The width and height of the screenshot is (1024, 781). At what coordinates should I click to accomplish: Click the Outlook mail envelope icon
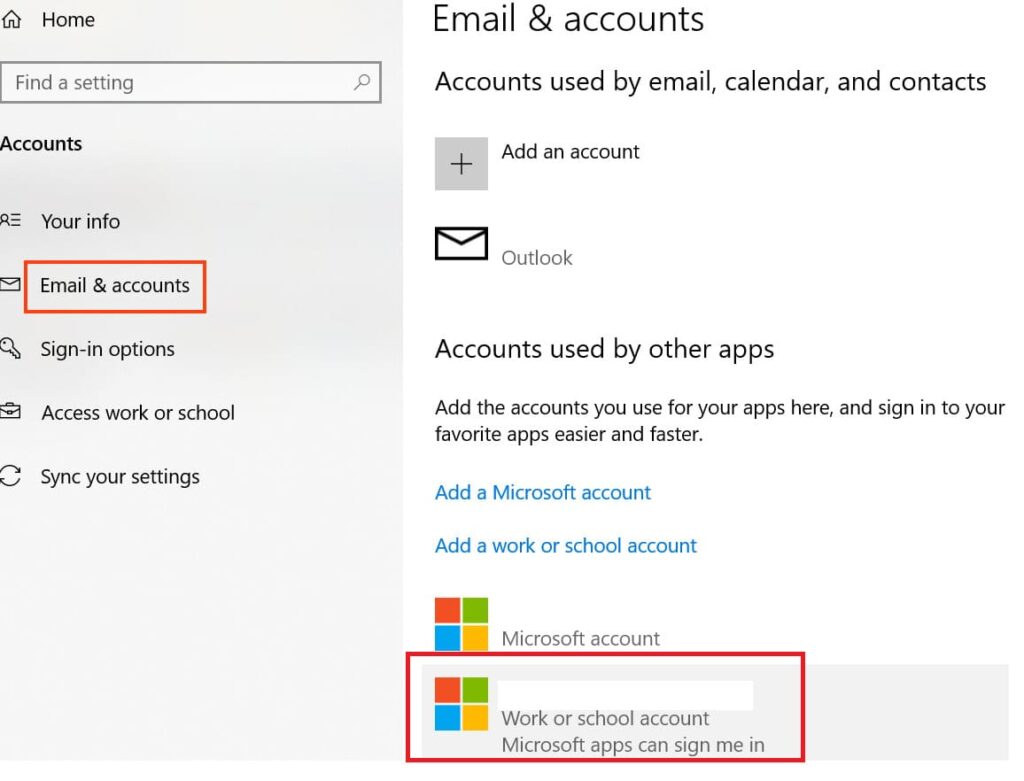tap(461, 244)
